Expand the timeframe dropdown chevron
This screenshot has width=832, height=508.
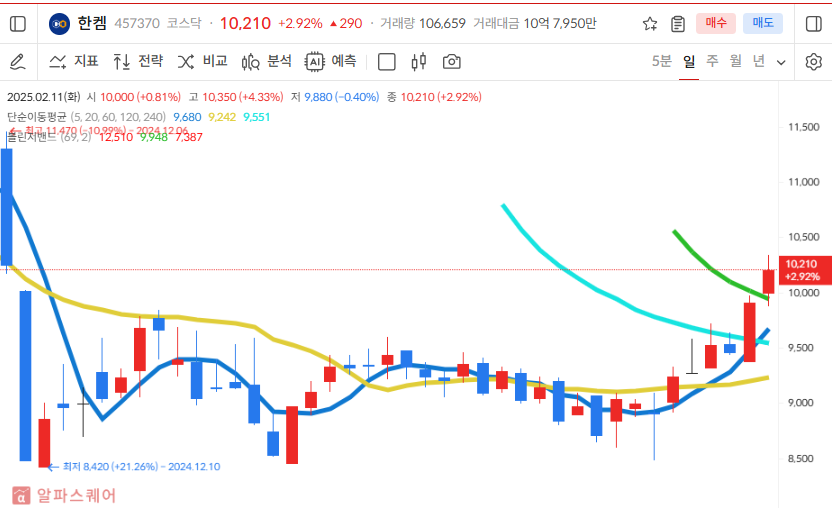point(781,63)
